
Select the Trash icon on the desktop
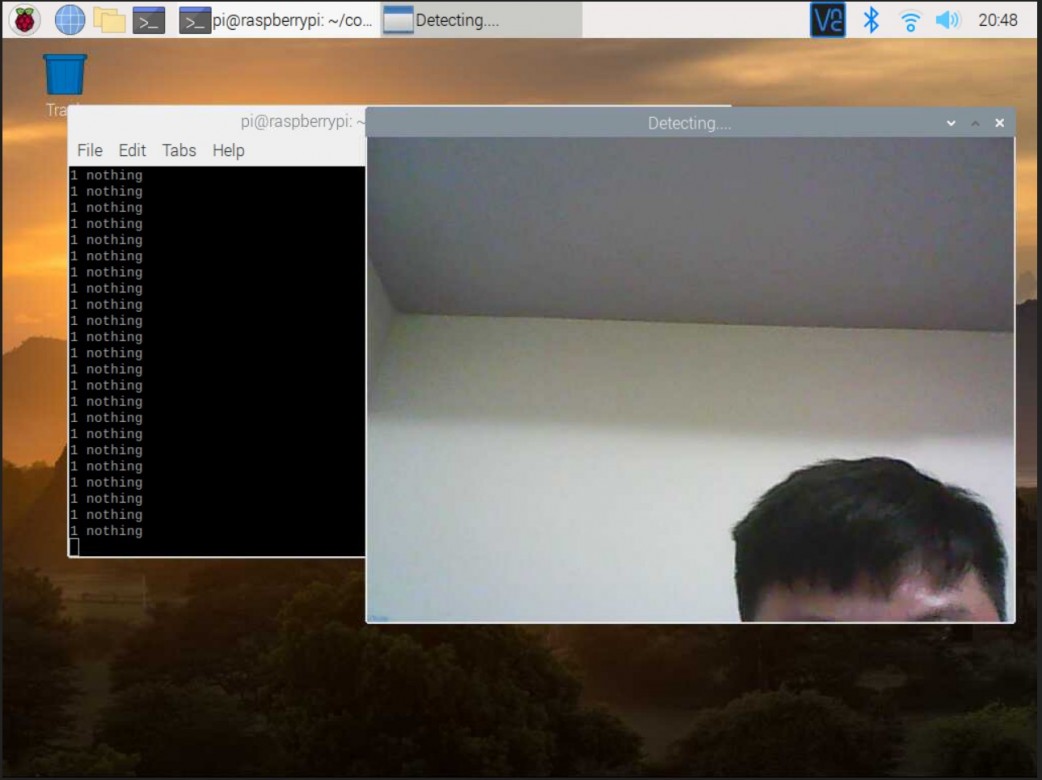(65, 76)
